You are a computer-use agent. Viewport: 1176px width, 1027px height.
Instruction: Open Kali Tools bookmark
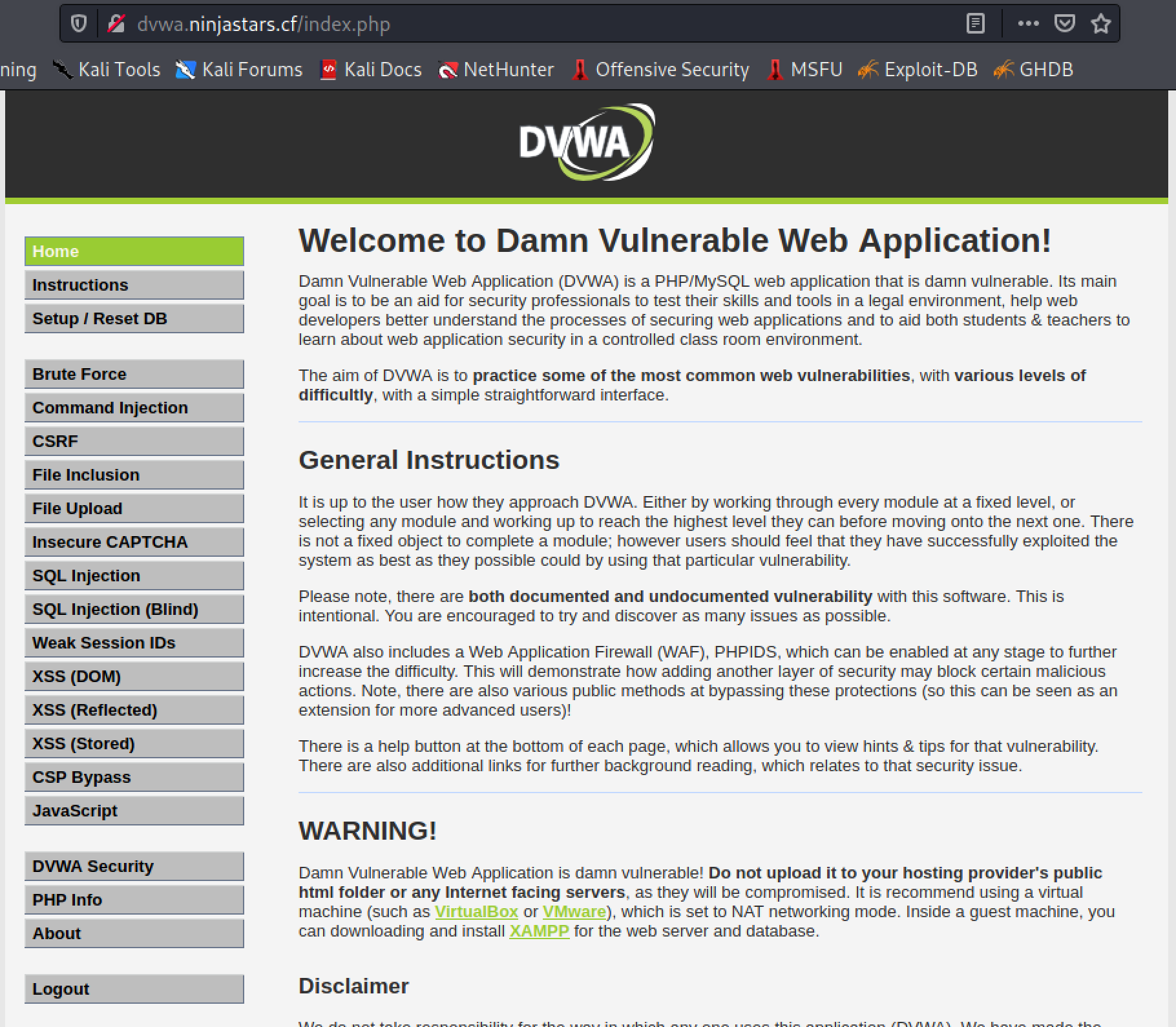(107, 69)
